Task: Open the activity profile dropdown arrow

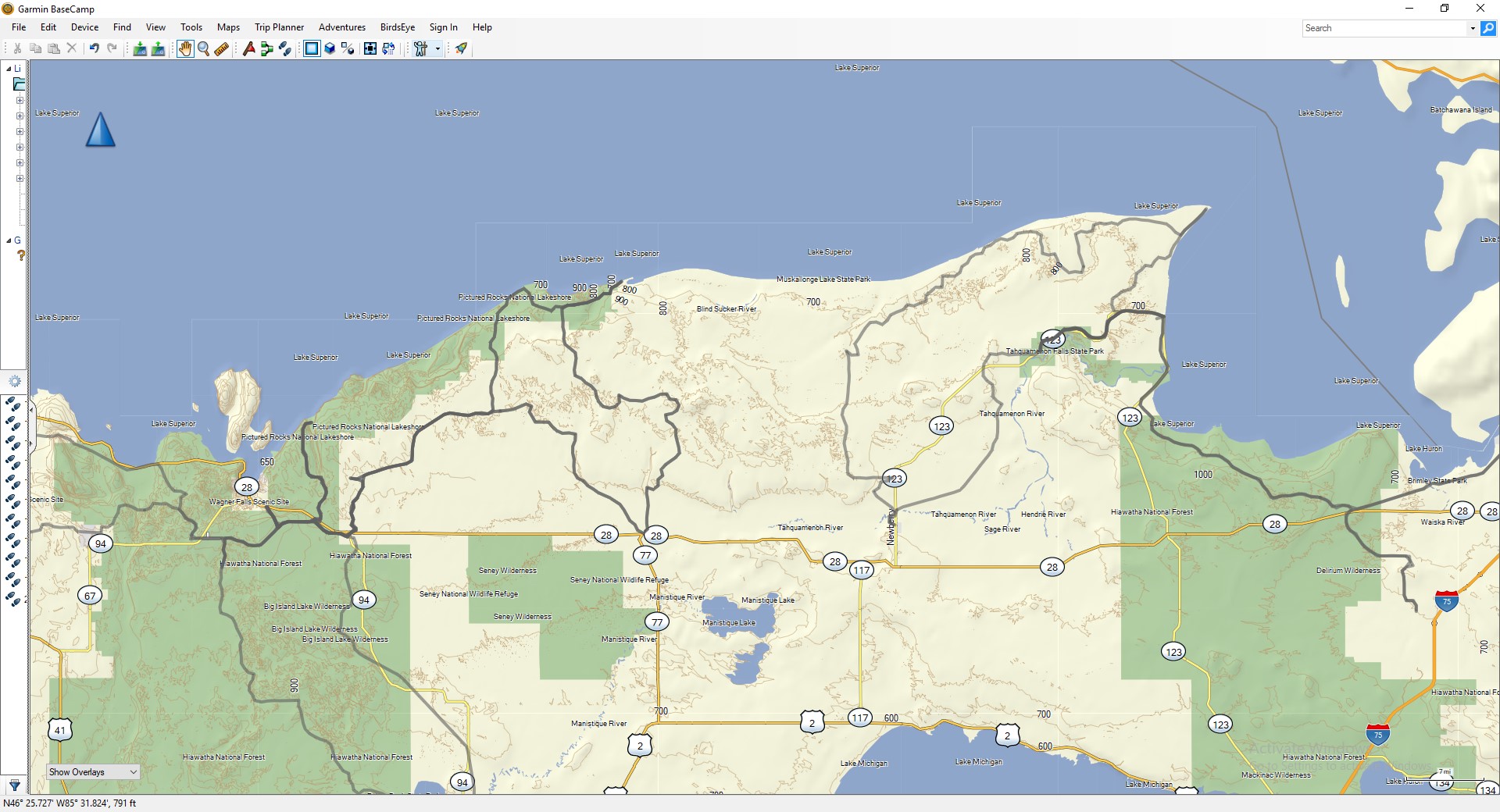Action: click(x=437, y=48)
